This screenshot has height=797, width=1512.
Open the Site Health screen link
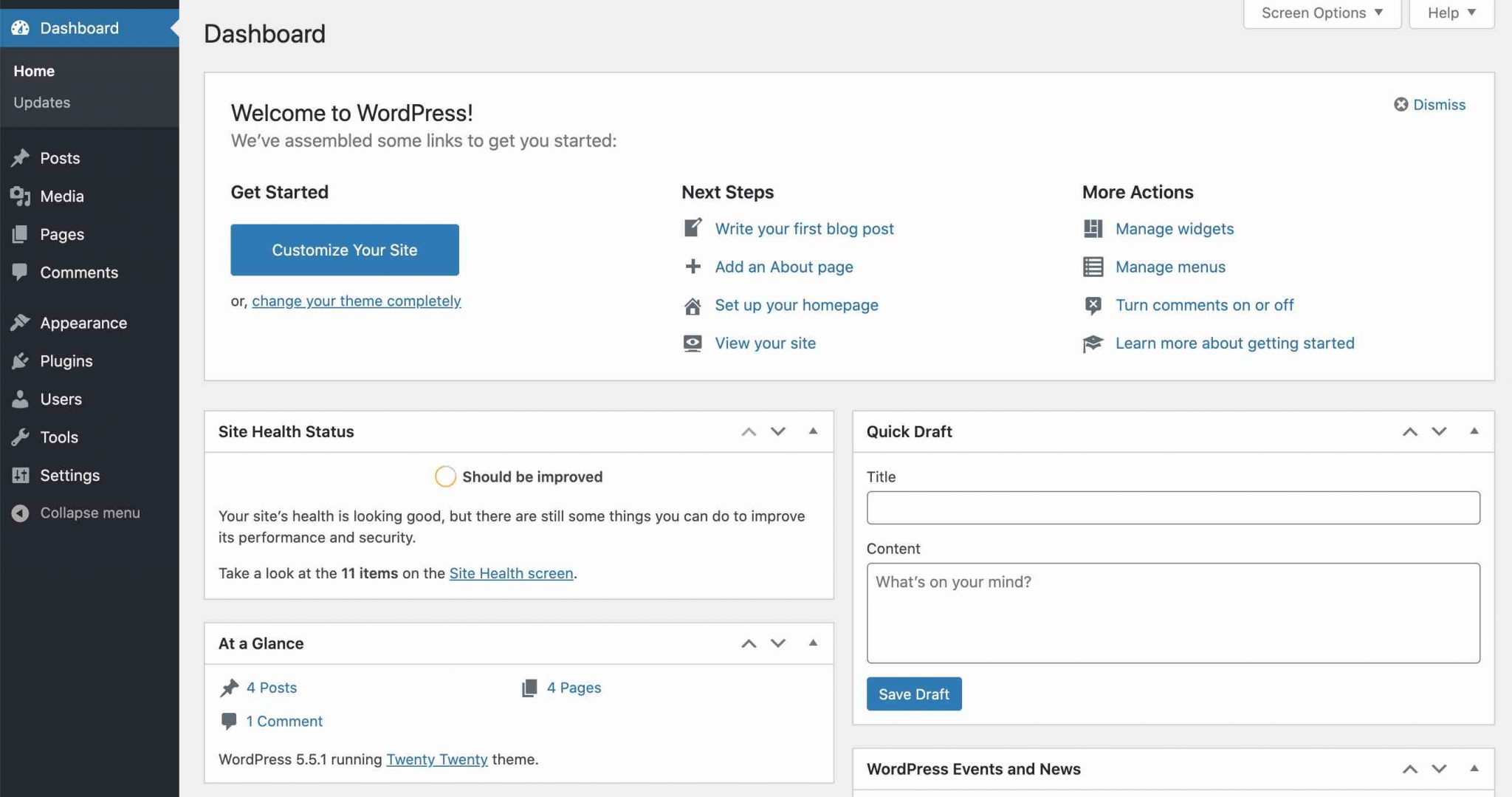(x=511, y=573)
